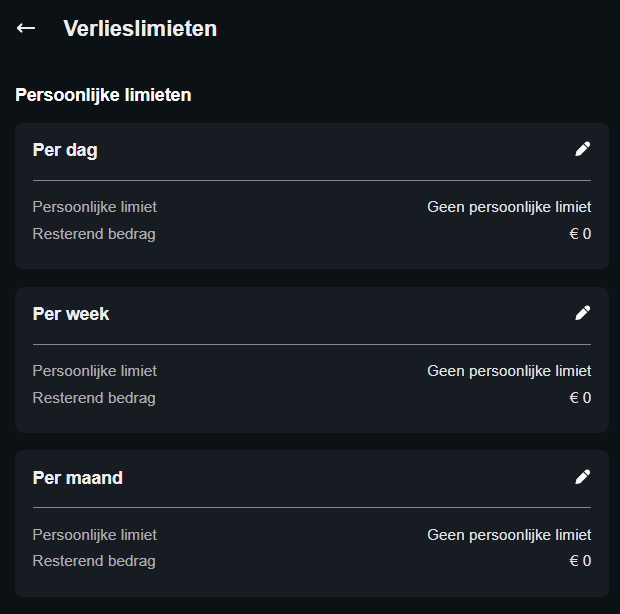620x614 pixels.
Task: Click 'Geen persoonlijke limiet' value in Per maand
Action: [509, 535]
